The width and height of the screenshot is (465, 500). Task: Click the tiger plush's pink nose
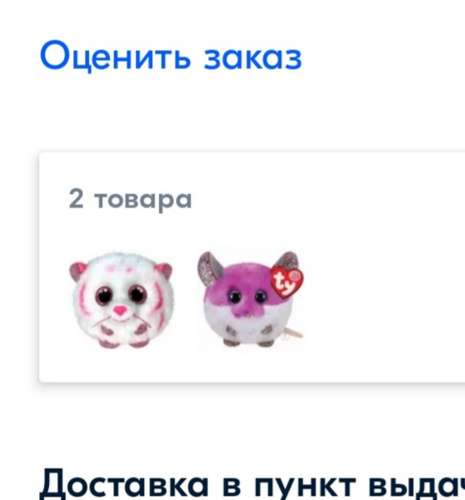pyautogui.click(x=120, y=311)
